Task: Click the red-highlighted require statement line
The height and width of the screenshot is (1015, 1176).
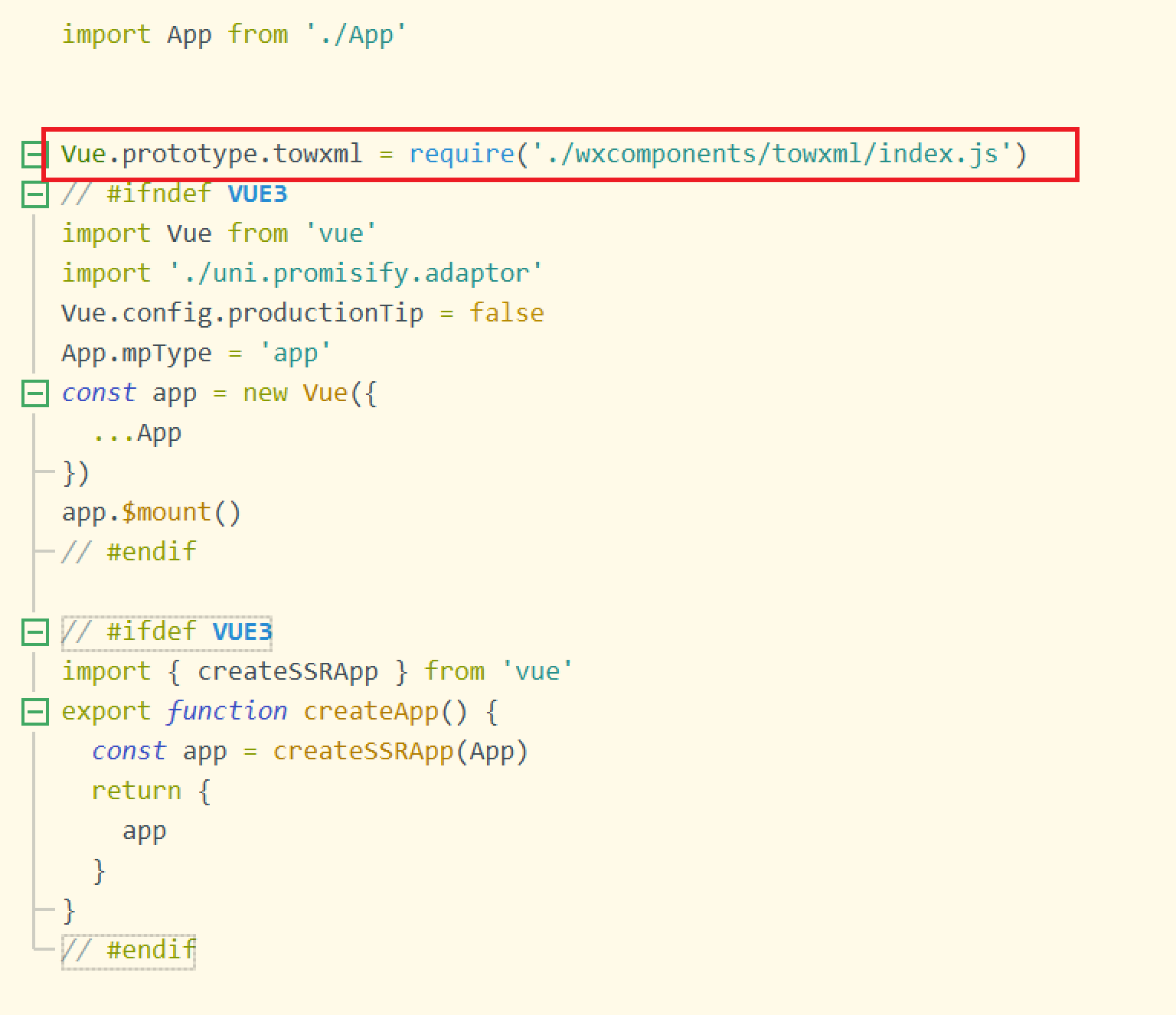Action: coord(536,153)
